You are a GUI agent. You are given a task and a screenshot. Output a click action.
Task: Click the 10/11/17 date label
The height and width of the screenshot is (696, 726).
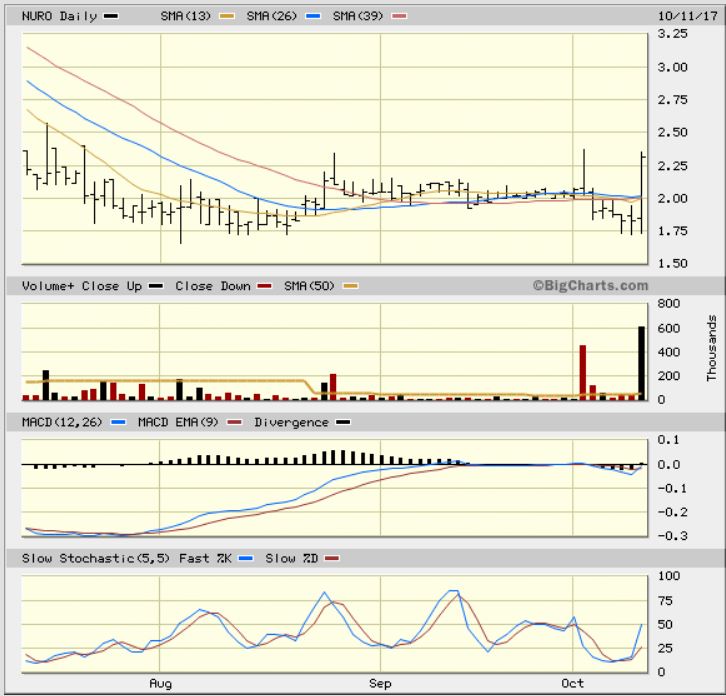pos(687,16)
